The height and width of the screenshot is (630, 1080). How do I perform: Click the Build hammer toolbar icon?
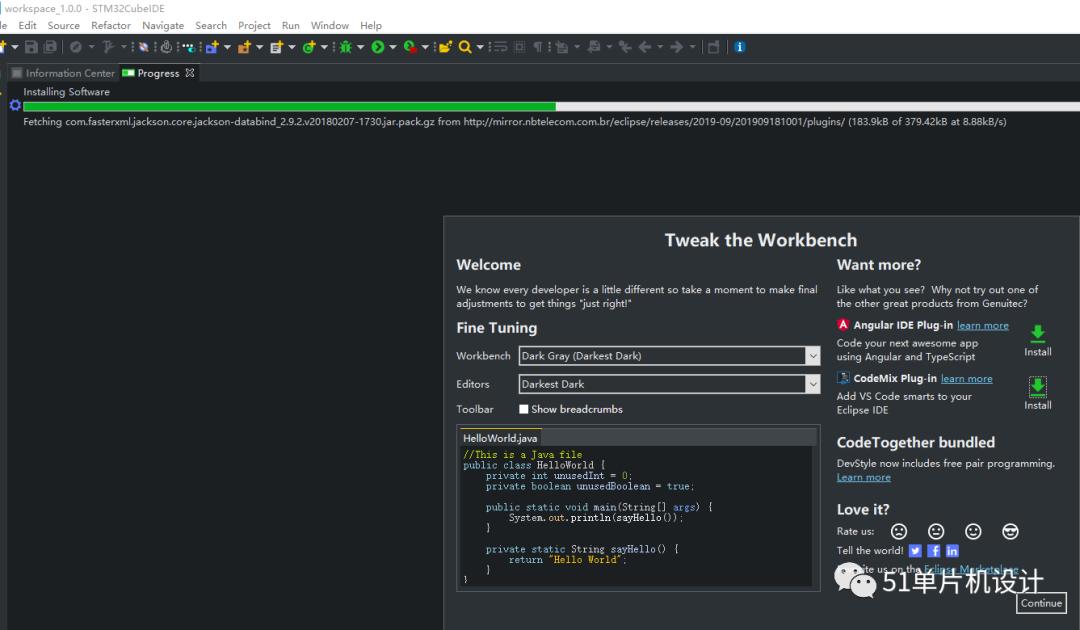tap(108, 47)
